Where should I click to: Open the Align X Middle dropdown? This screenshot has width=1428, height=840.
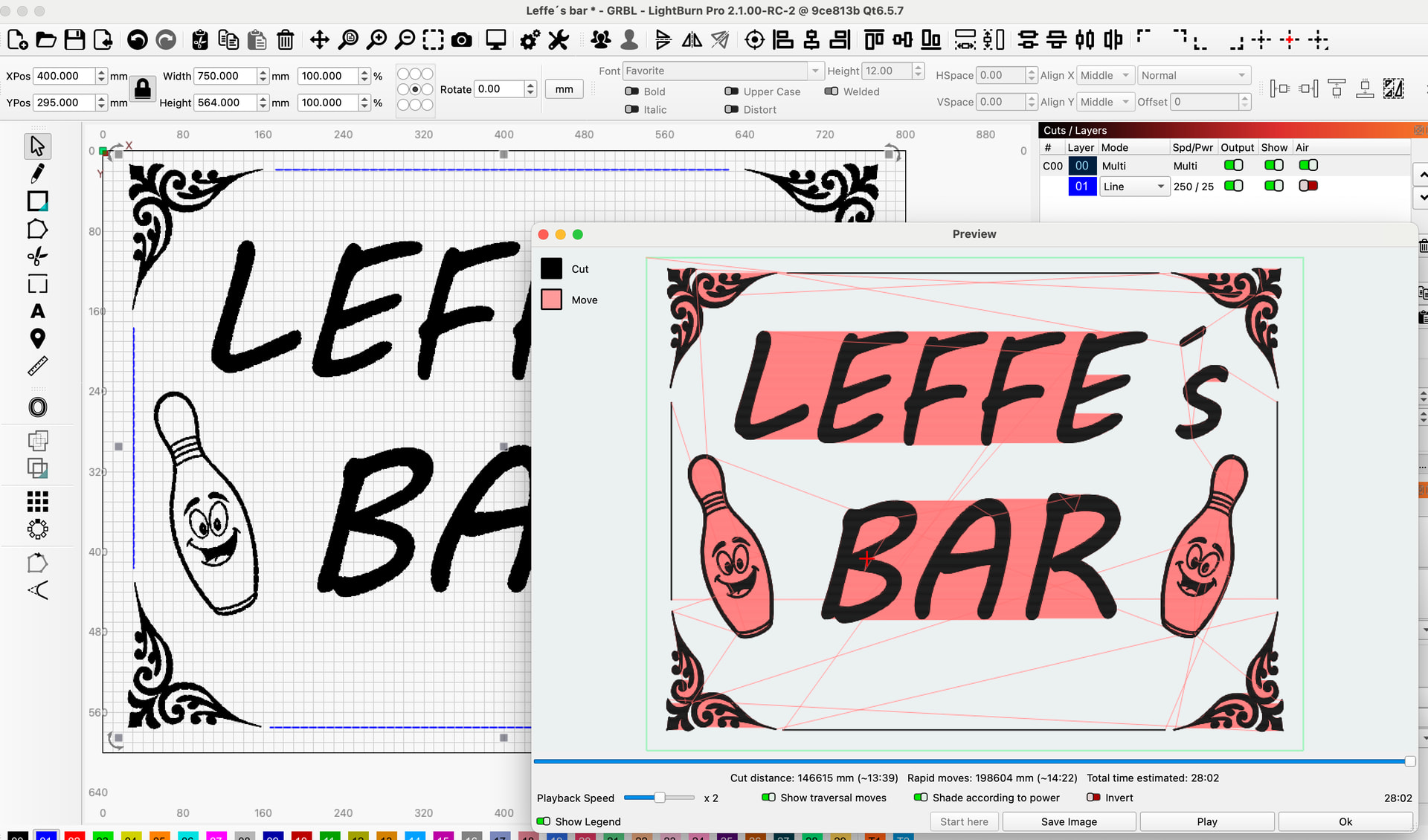(1105, 75)
